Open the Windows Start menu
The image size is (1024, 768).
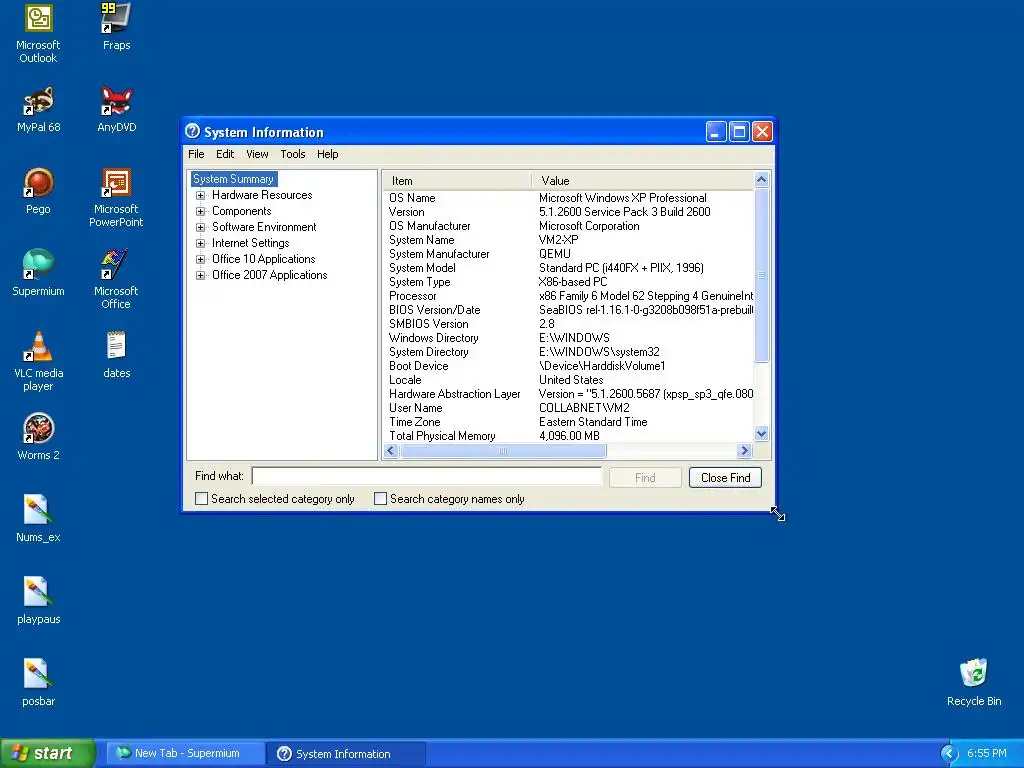coord(47,753)
